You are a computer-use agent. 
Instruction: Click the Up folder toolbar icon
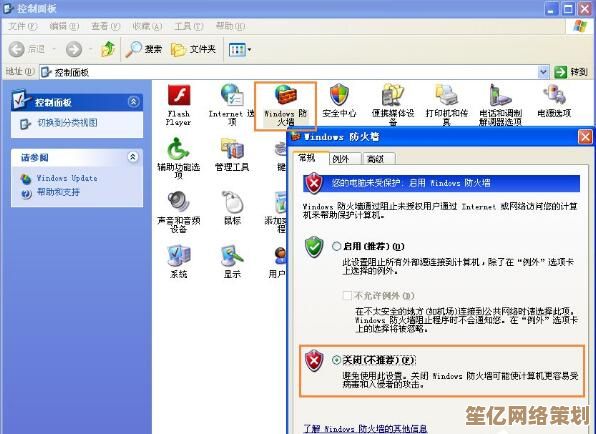tap(108, 49)
